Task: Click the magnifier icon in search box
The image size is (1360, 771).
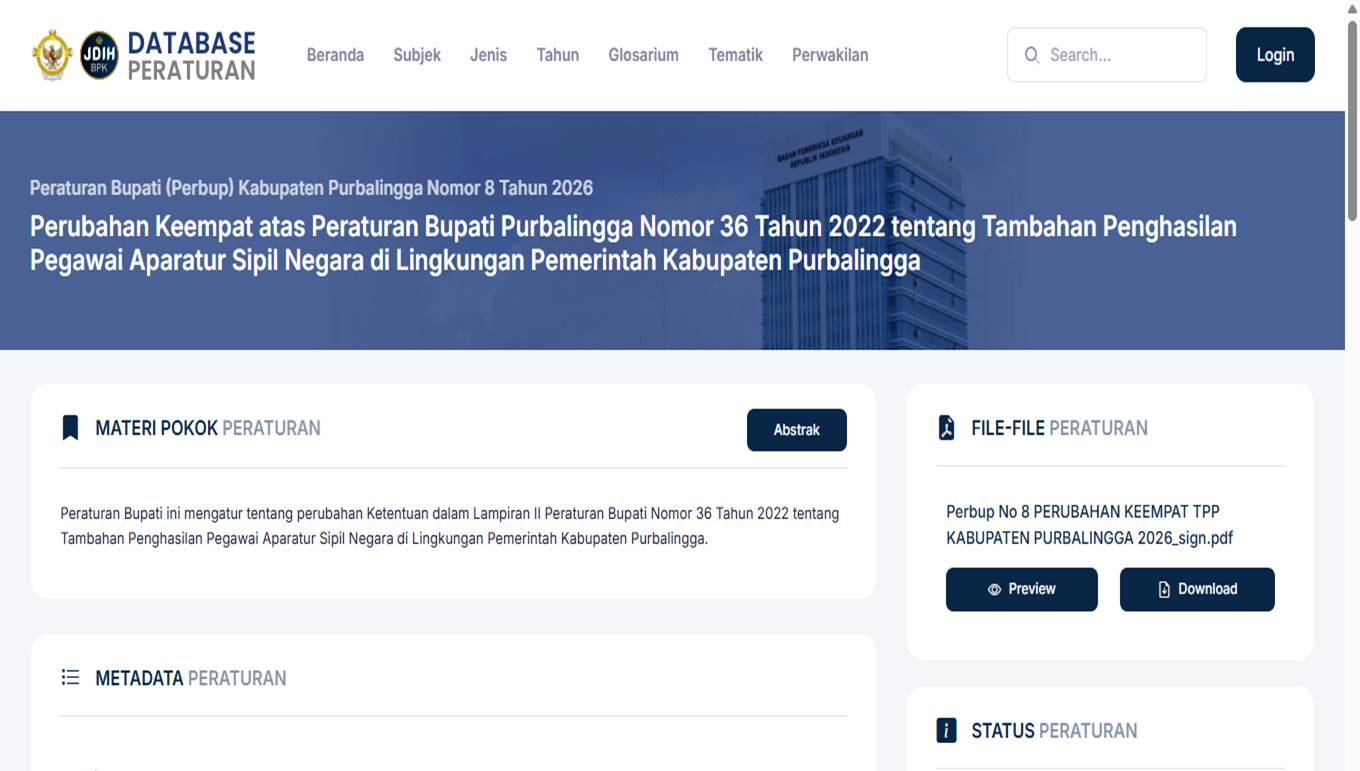Action: 1032,55
